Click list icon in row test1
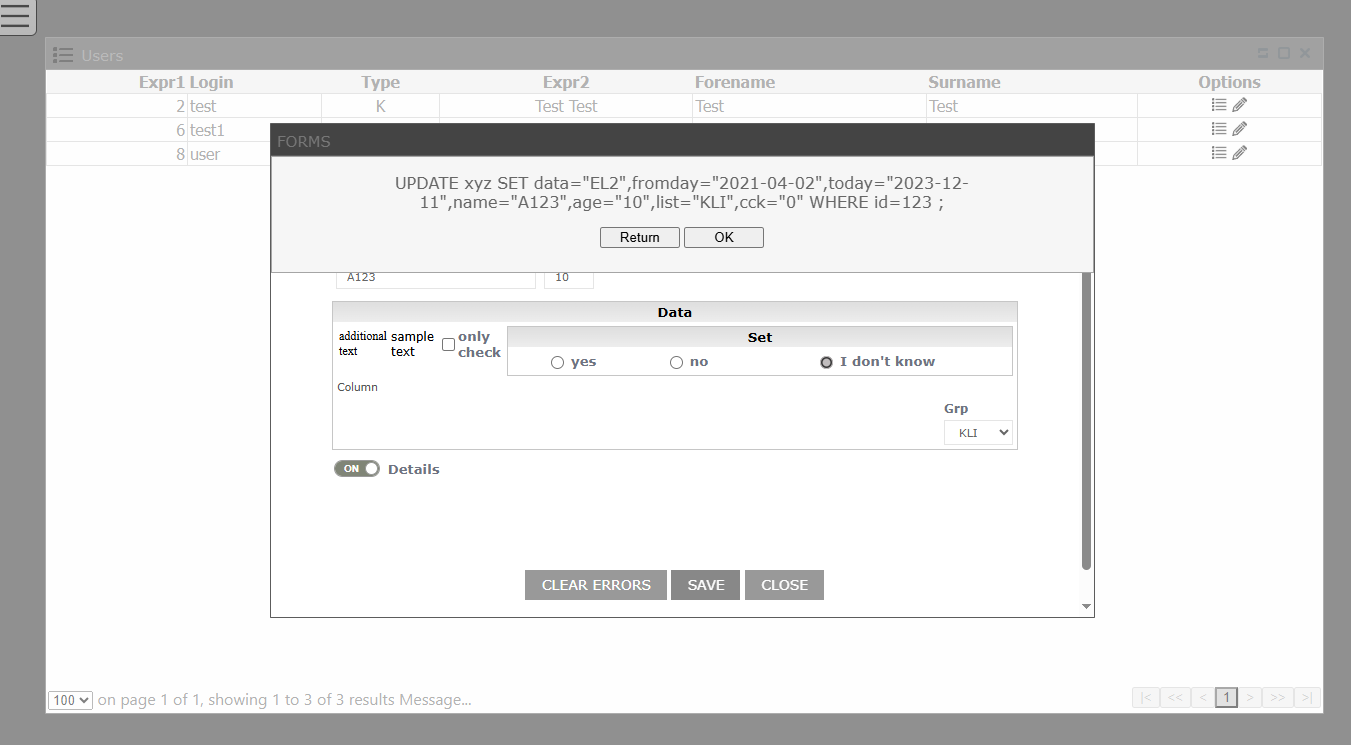The image size is (1351, 745). click(1218, 129)
